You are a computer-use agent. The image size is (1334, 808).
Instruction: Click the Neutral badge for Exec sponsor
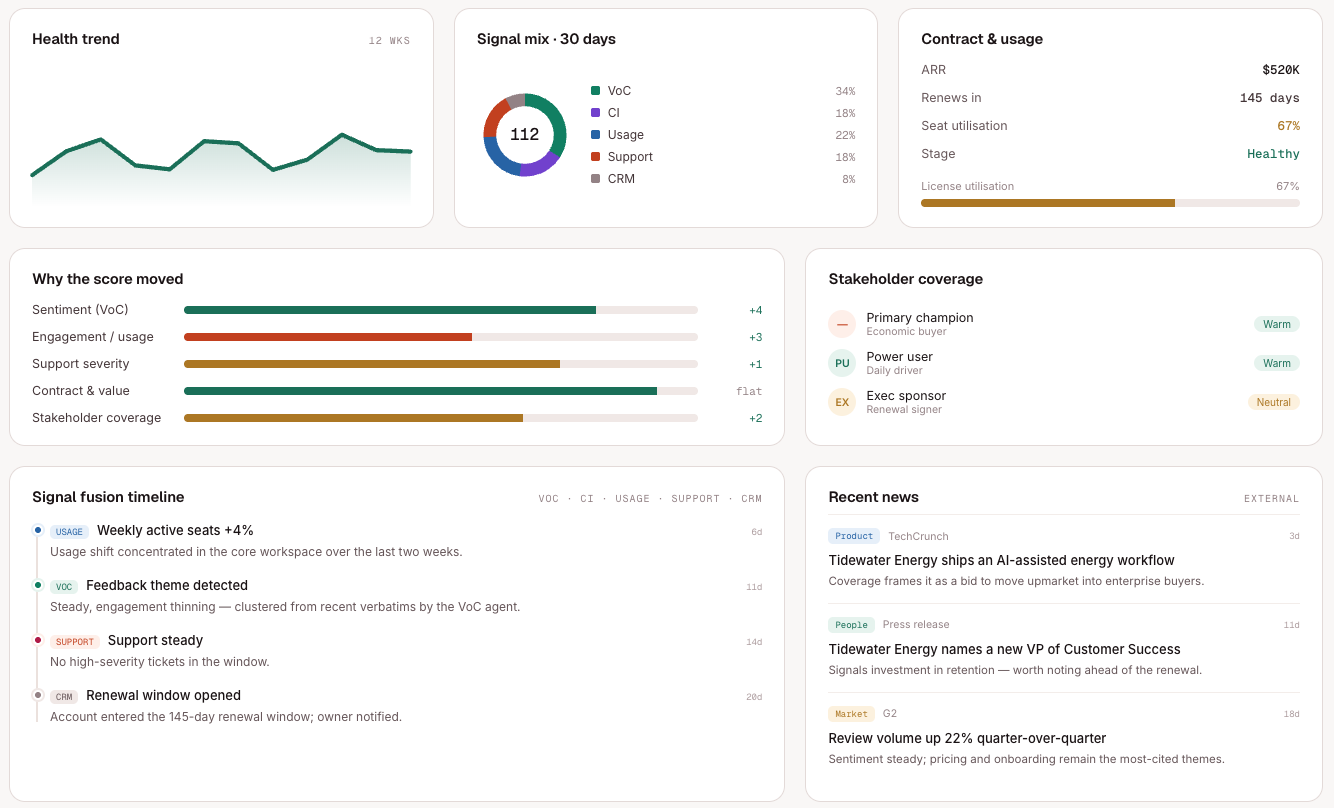[1273, 402]
